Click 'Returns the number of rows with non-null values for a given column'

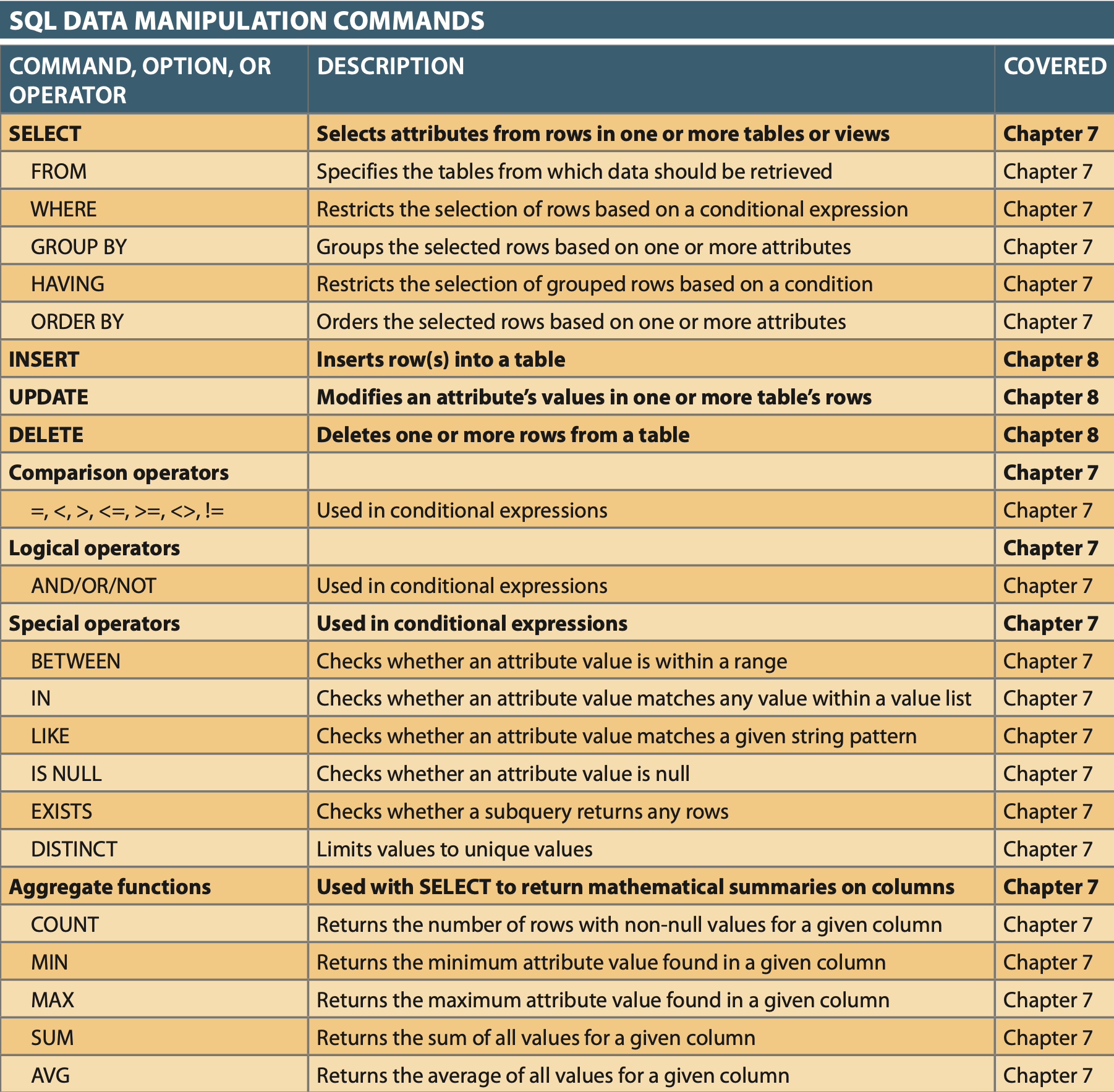[x=629, y=924]
